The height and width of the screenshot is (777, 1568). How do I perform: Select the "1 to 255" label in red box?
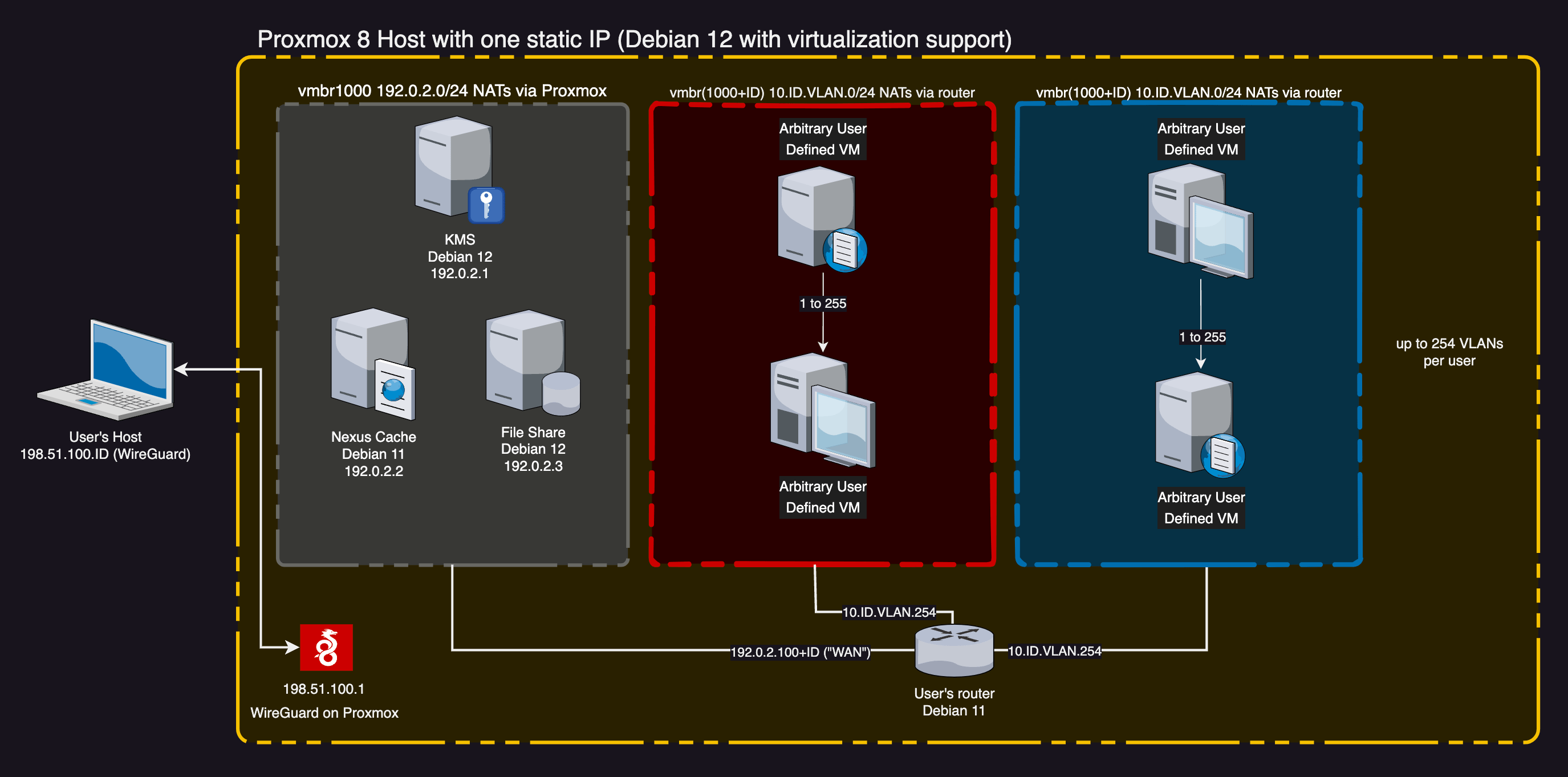[822, 303]
